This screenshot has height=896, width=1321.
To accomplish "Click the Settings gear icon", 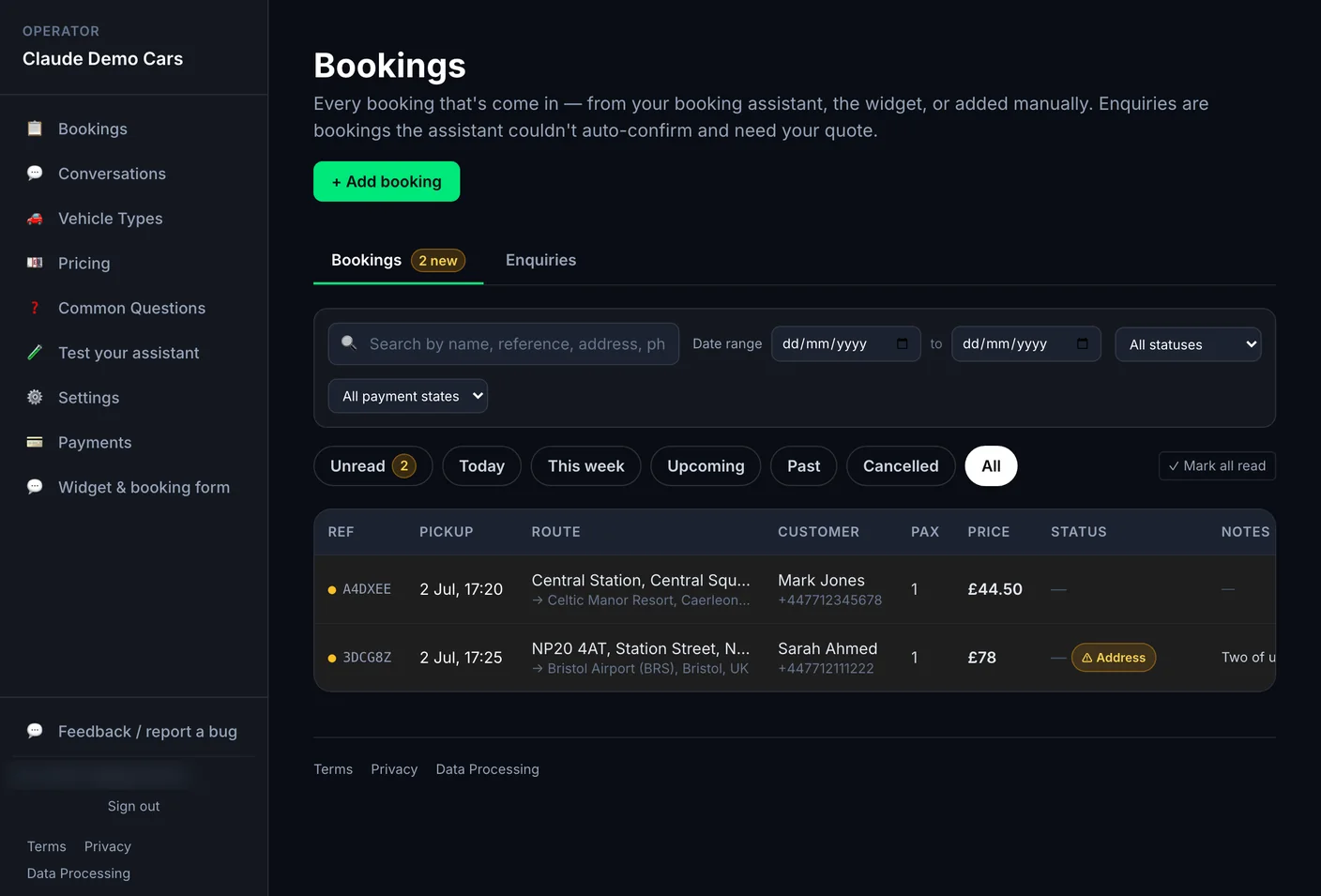I will click(35, 398).
